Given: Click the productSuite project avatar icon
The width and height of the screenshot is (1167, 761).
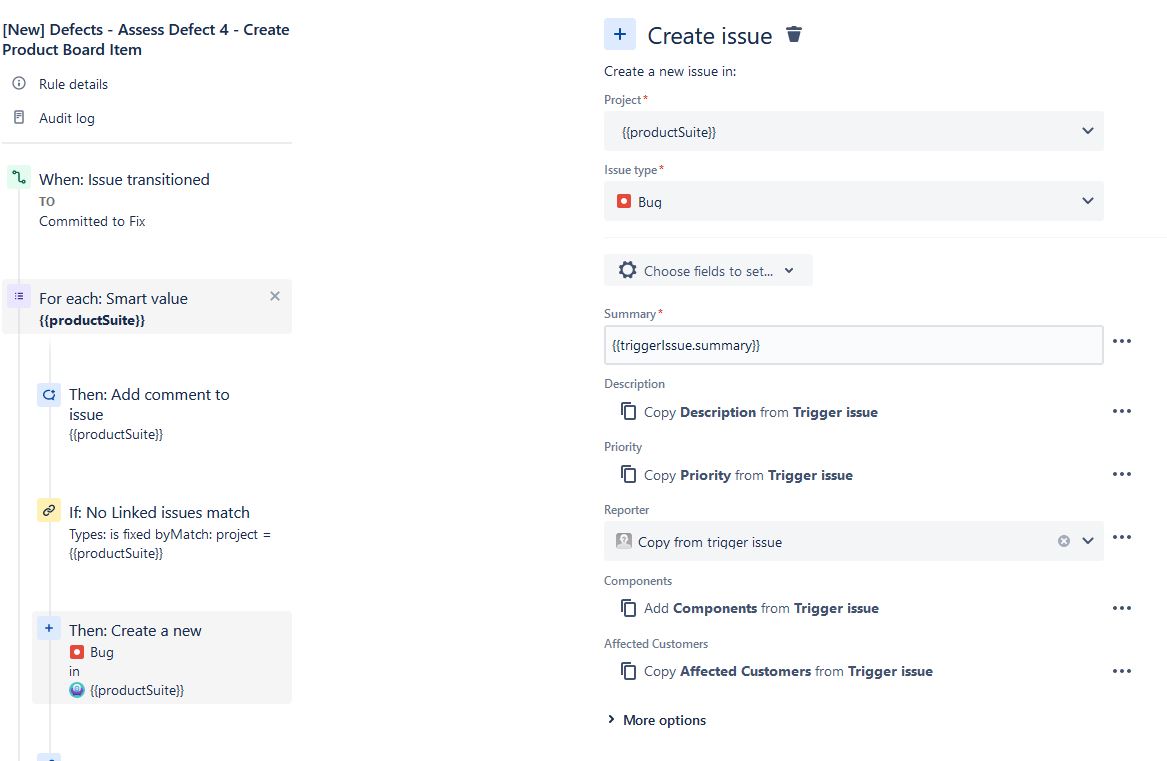Looking at the screenshot, I should 77,690.
